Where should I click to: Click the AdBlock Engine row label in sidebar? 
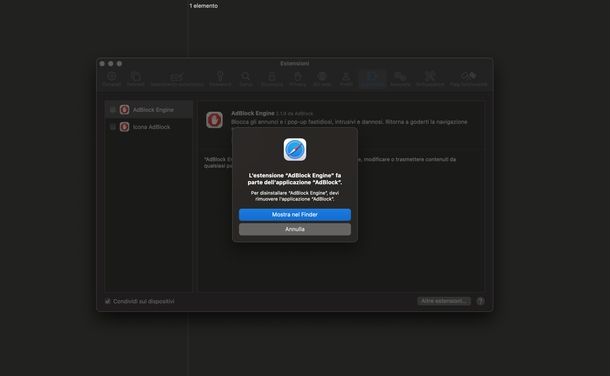point(153,110)
